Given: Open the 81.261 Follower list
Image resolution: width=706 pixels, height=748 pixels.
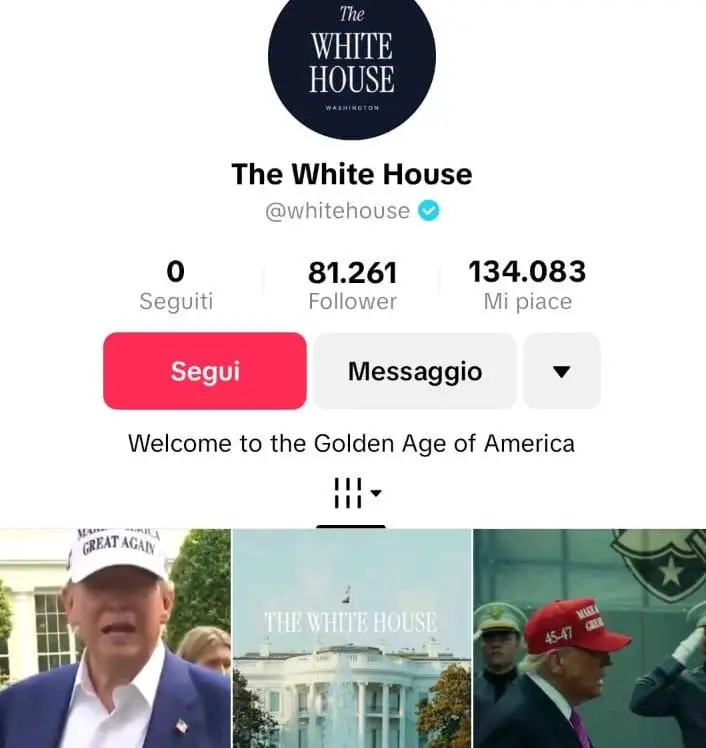Looking at the screenshot, I should pos(353,285).
